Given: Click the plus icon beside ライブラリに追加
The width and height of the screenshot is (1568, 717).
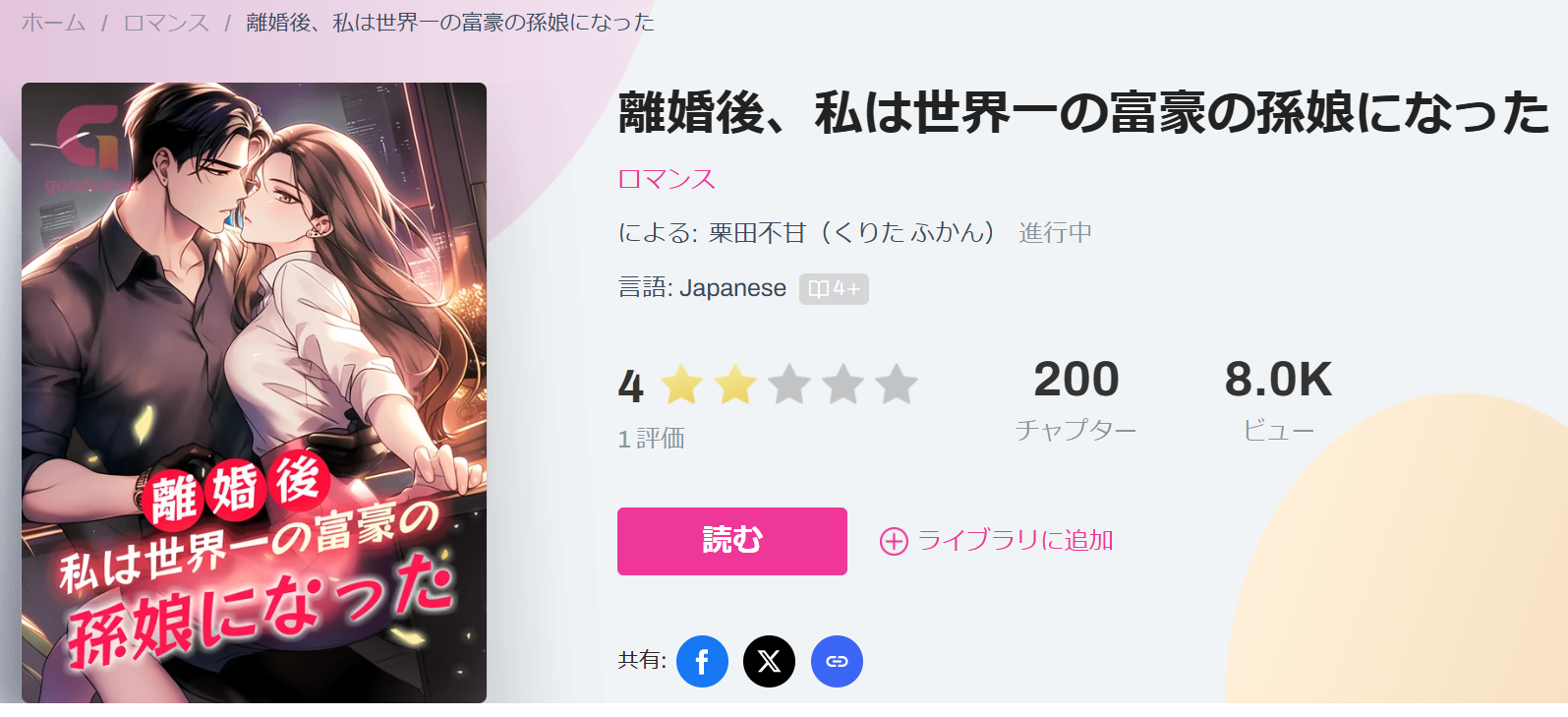Looking at the screenshot, I should pos(894,541).
